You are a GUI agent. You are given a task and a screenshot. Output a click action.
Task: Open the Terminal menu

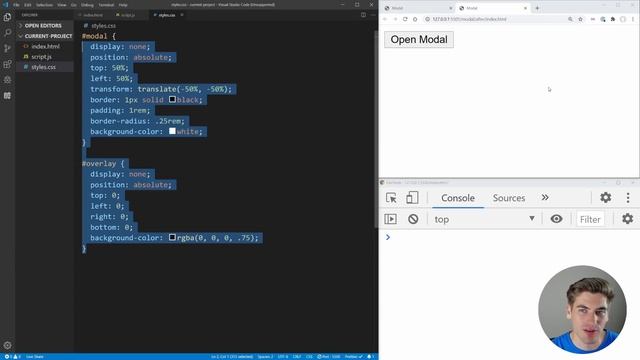click(106, 5)
